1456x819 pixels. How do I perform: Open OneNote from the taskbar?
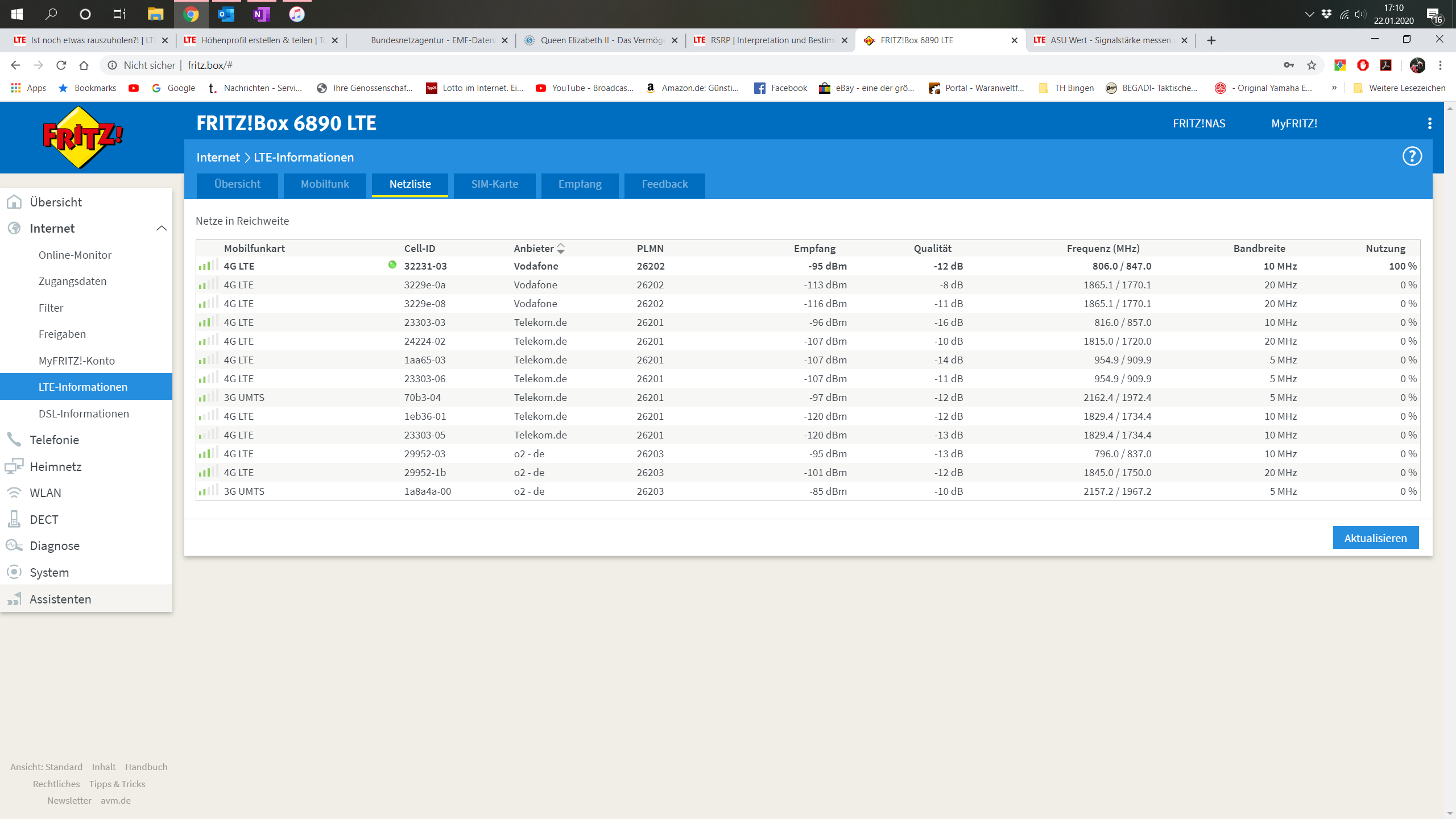[261, 14]
